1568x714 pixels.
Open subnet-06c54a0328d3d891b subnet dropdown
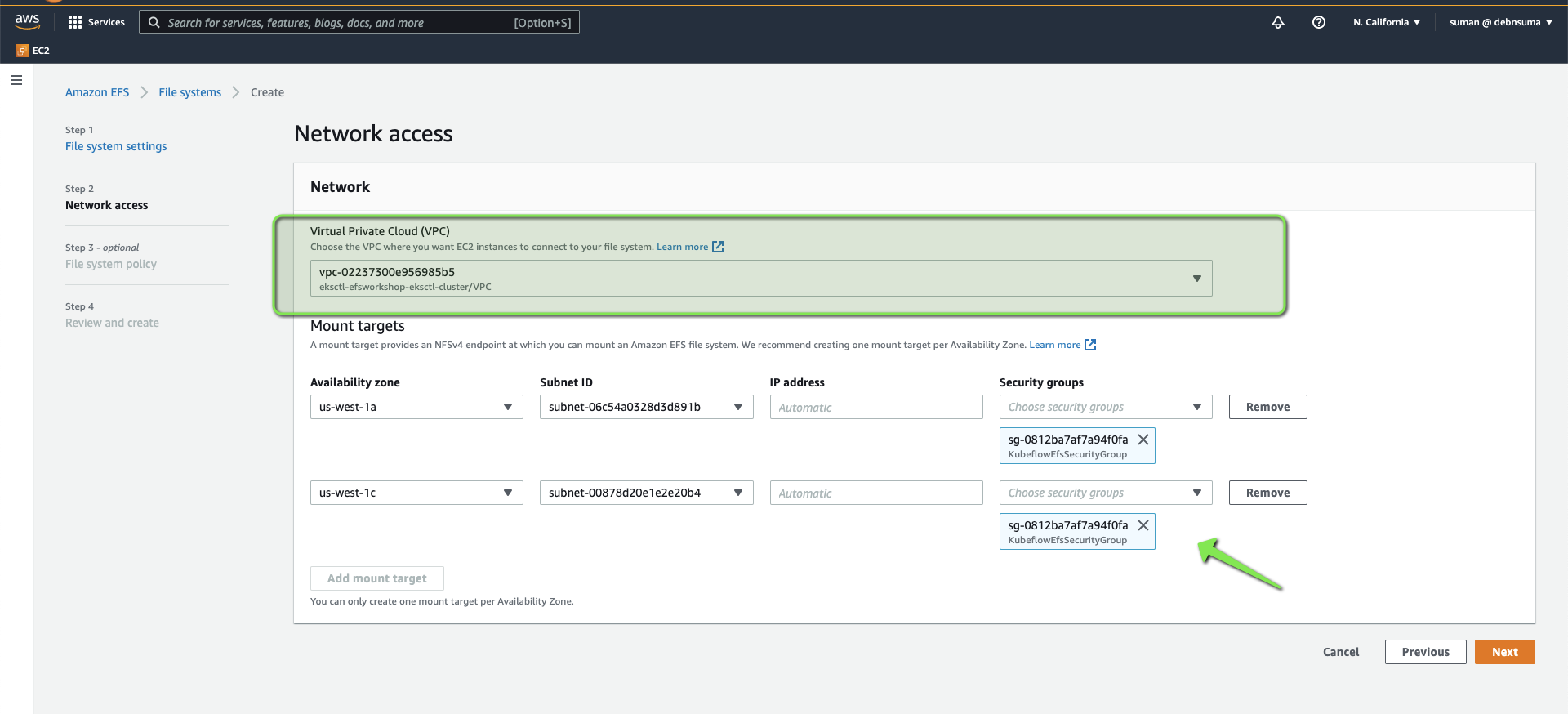[x=646, y=407]
